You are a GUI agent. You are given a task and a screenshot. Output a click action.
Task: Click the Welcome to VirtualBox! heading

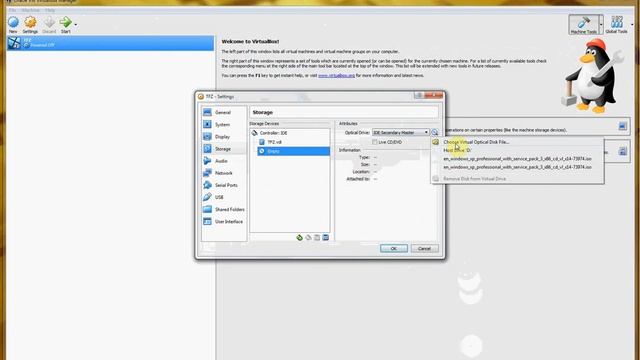pos(250,42)
